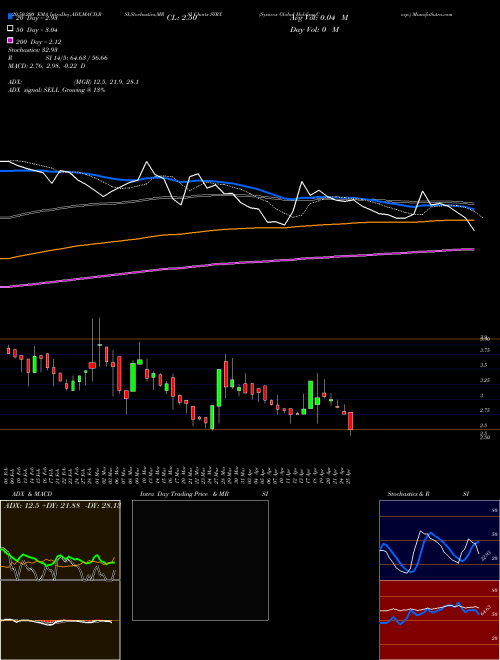The image size is (500, 660).
Task: Click the 'Stochastics: 32.93' readout
Action: coord(32,50)
